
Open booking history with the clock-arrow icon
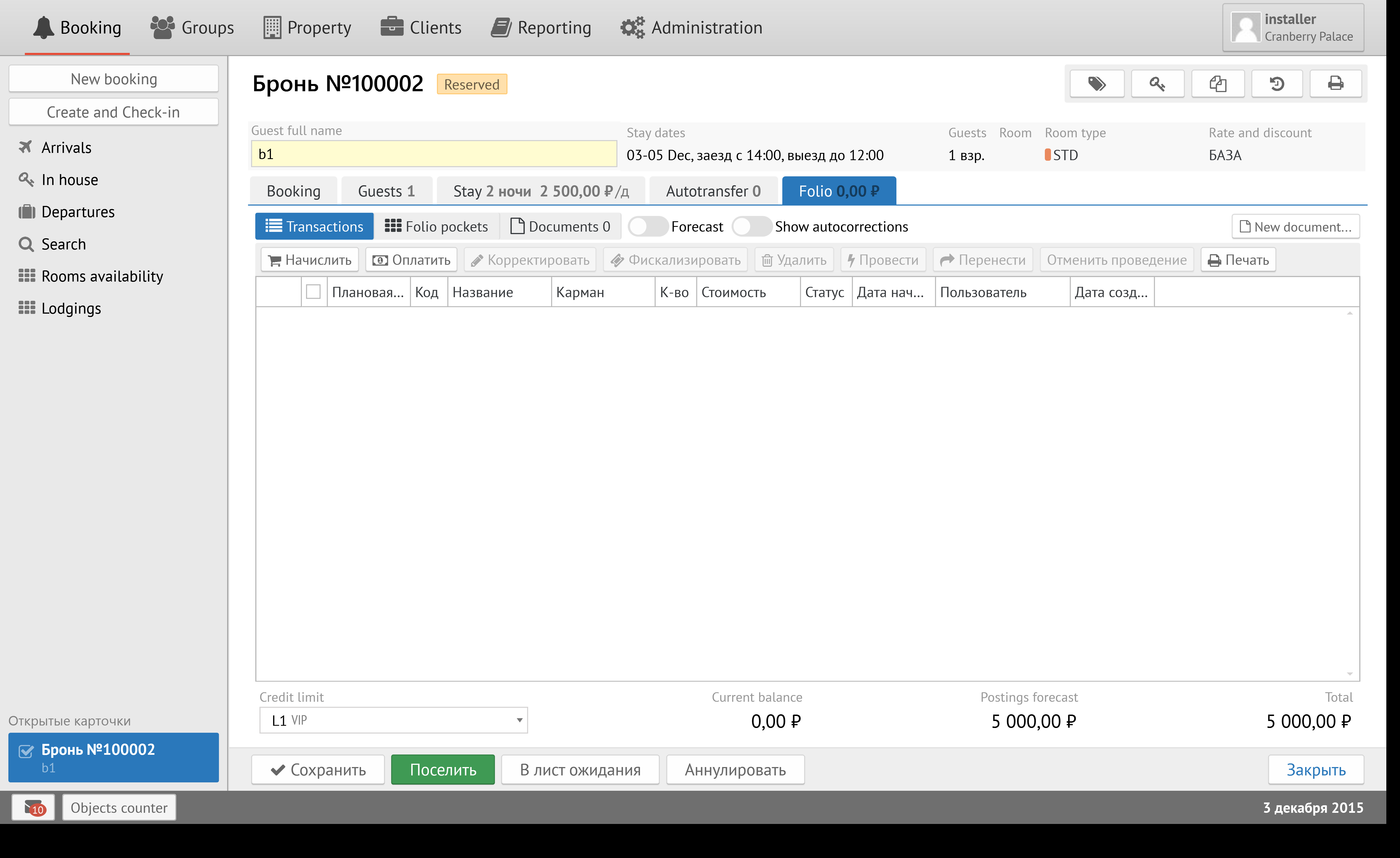[x=1277, y=84]
